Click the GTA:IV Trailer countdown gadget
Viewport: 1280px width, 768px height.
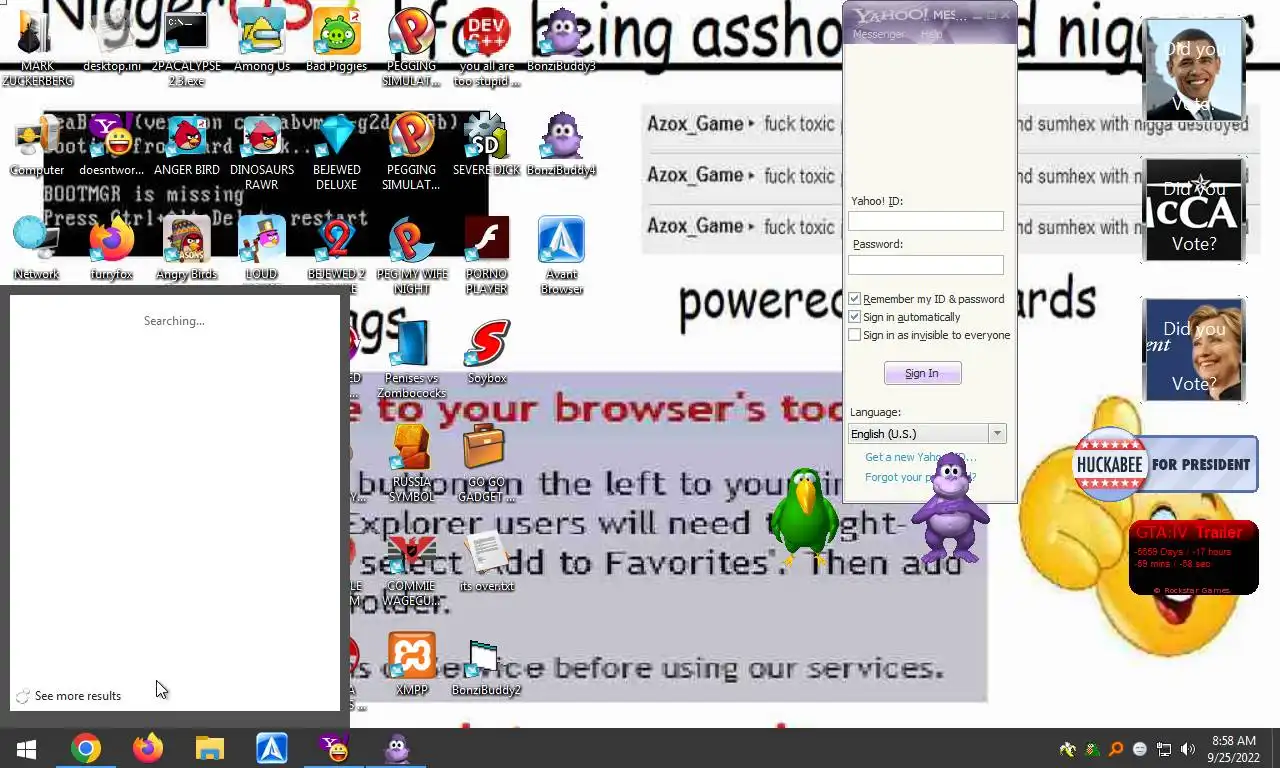pyautogui.click(x=1193, y=558)
